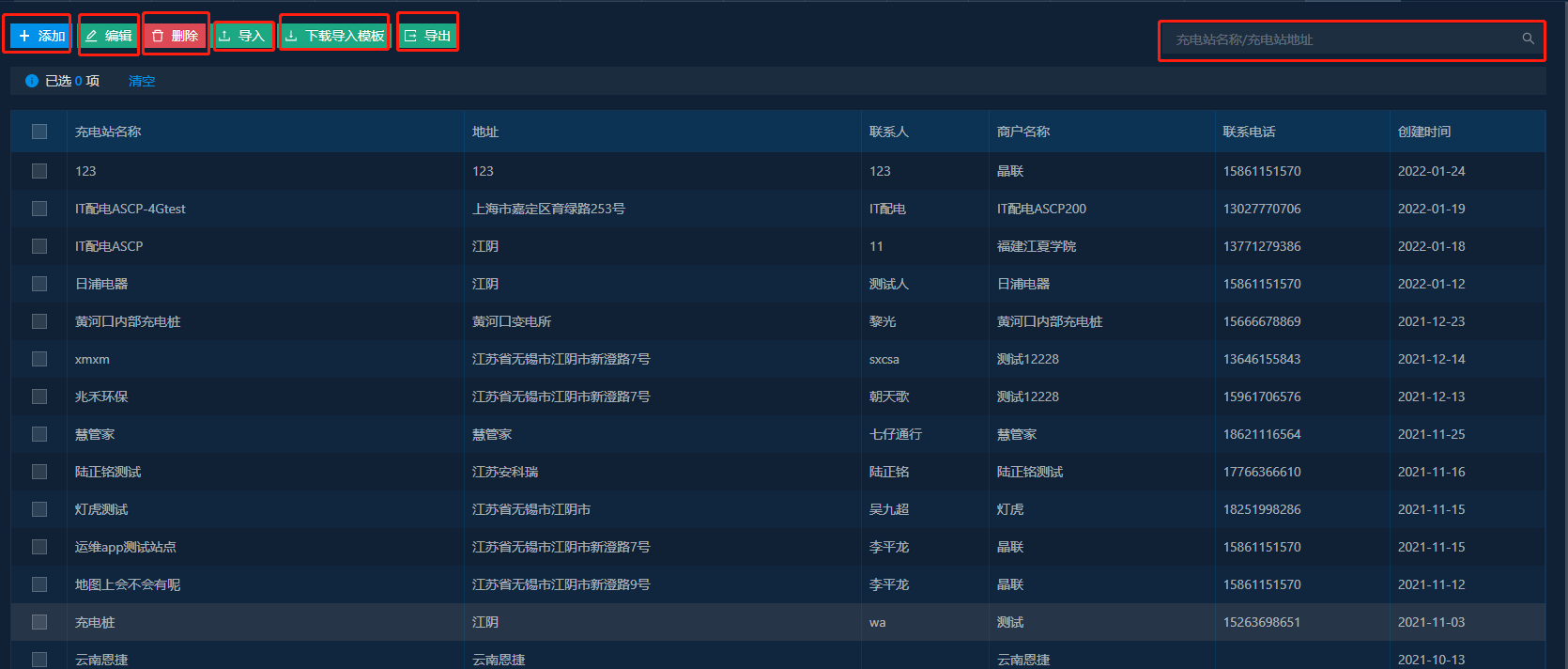Click the 充电站名称 column header
1568x669 pixels.
tap(108, 132)
